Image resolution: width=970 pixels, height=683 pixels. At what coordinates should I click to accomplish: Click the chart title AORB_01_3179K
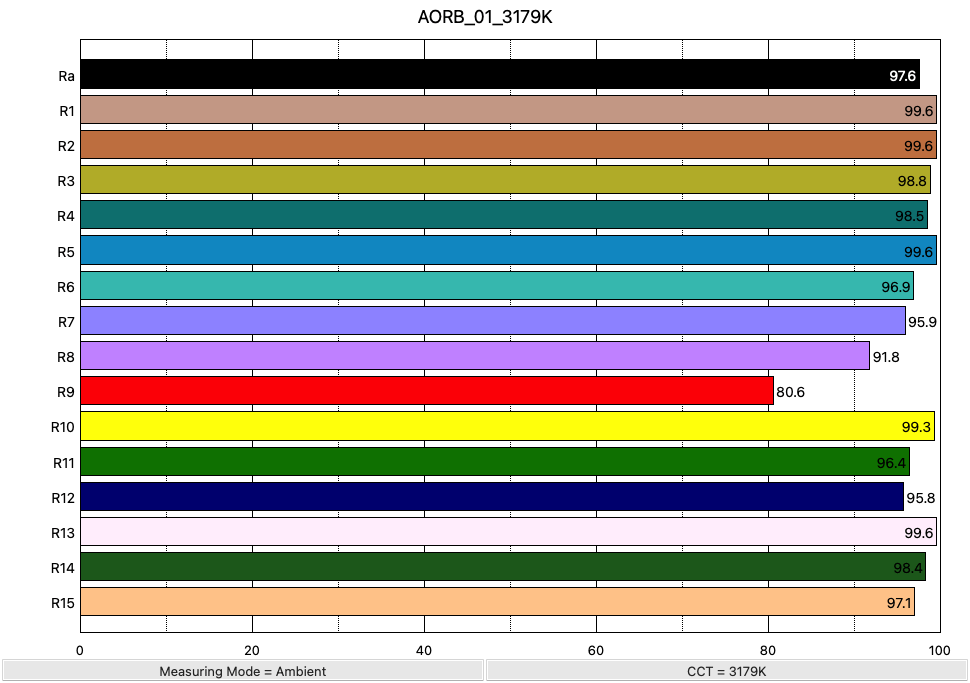click(x=485, y=17)
